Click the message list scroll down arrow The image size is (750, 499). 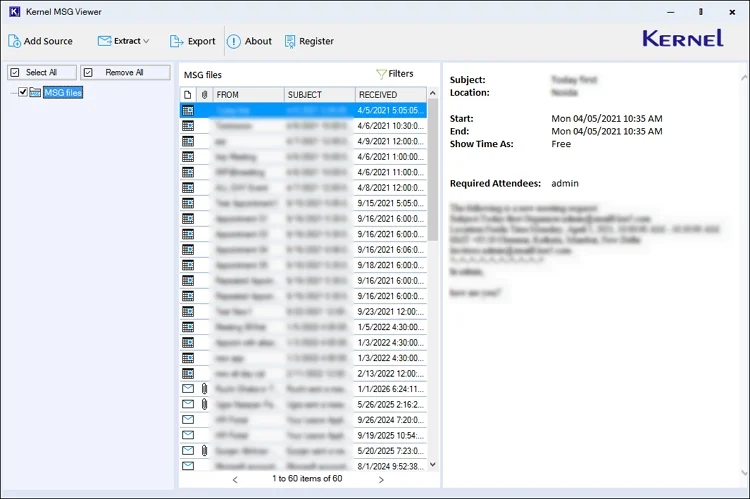432,465
